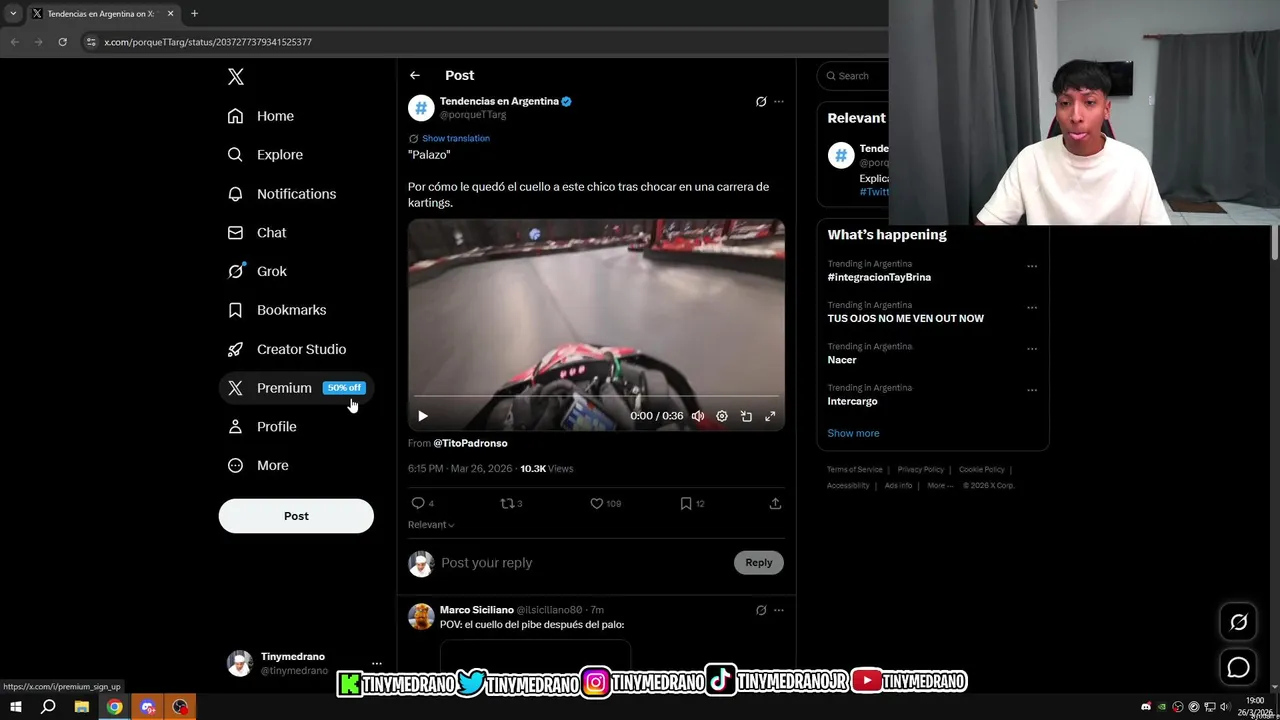Open options for Intercargo trend
Viewport: 1280px width, 720px height.
click(x=1032, y=390)
